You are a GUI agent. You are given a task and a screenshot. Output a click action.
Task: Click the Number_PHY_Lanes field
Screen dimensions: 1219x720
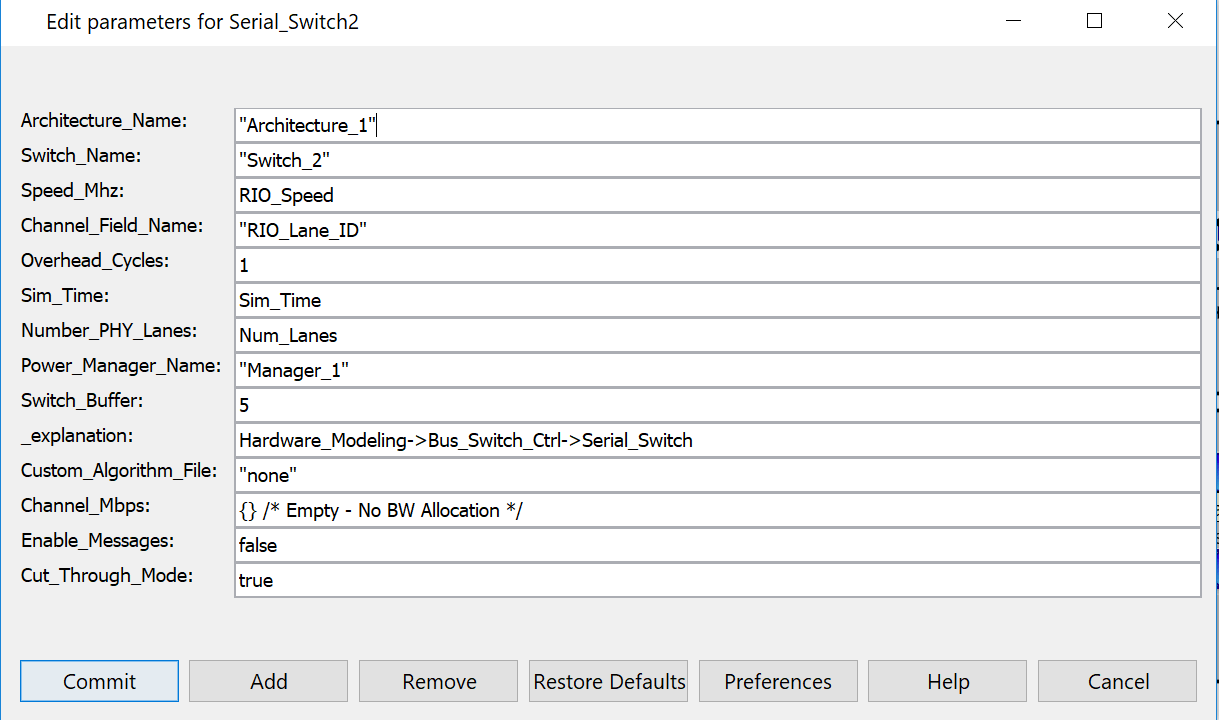pos(717,335)
